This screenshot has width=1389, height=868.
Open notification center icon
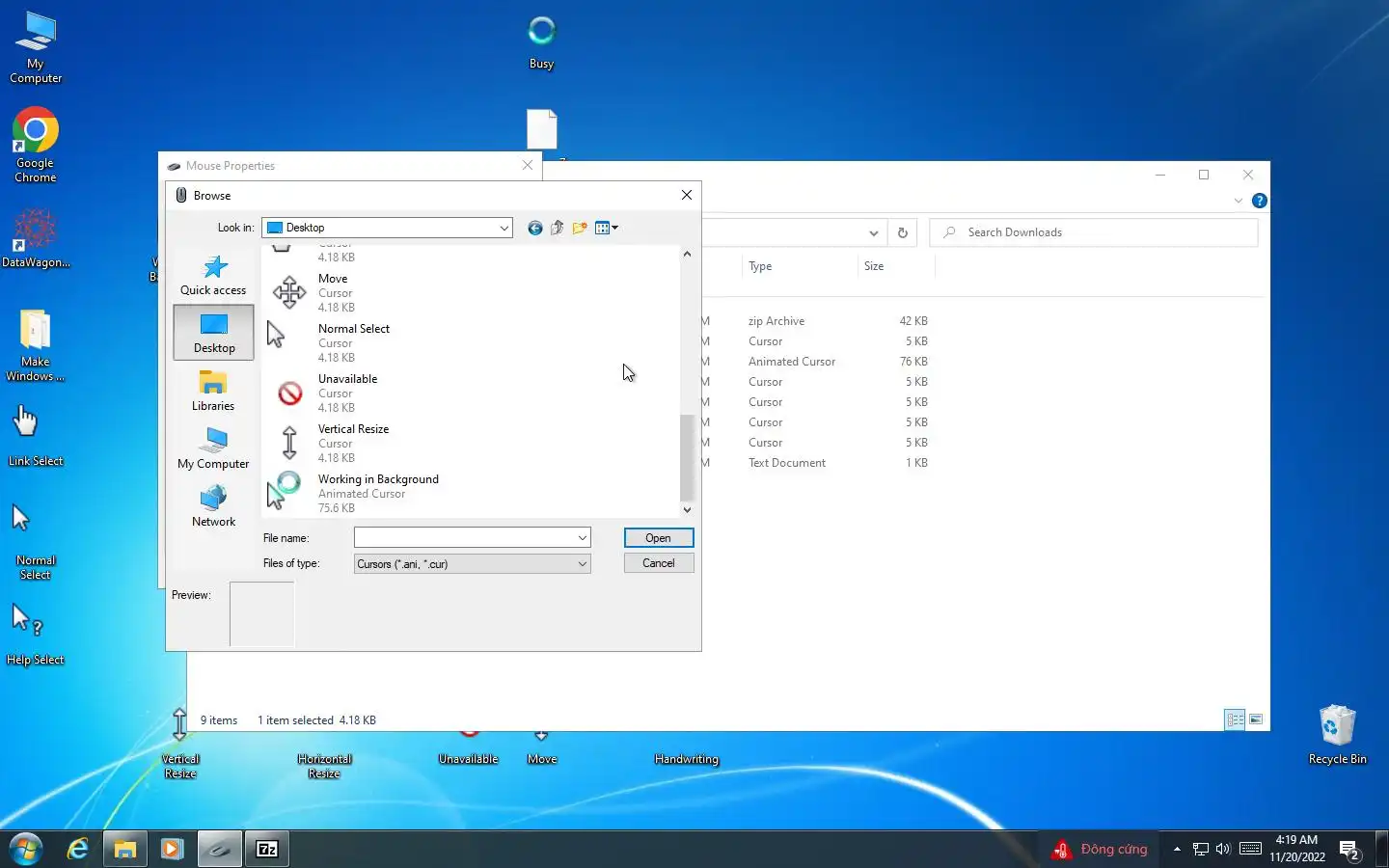click(x=1350, y=850)
